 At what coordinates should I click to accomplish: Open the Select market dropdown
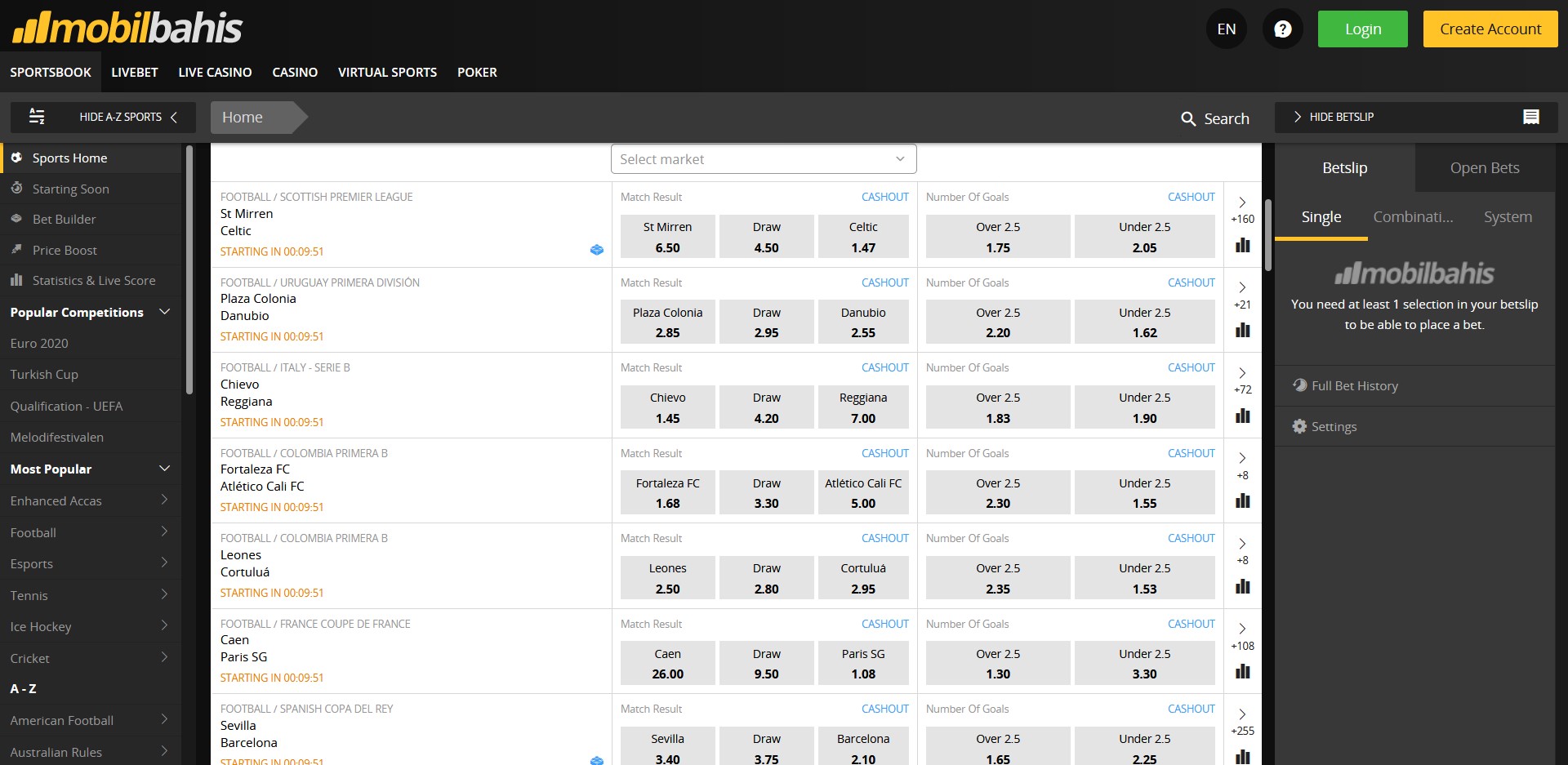tap(764, 159)
